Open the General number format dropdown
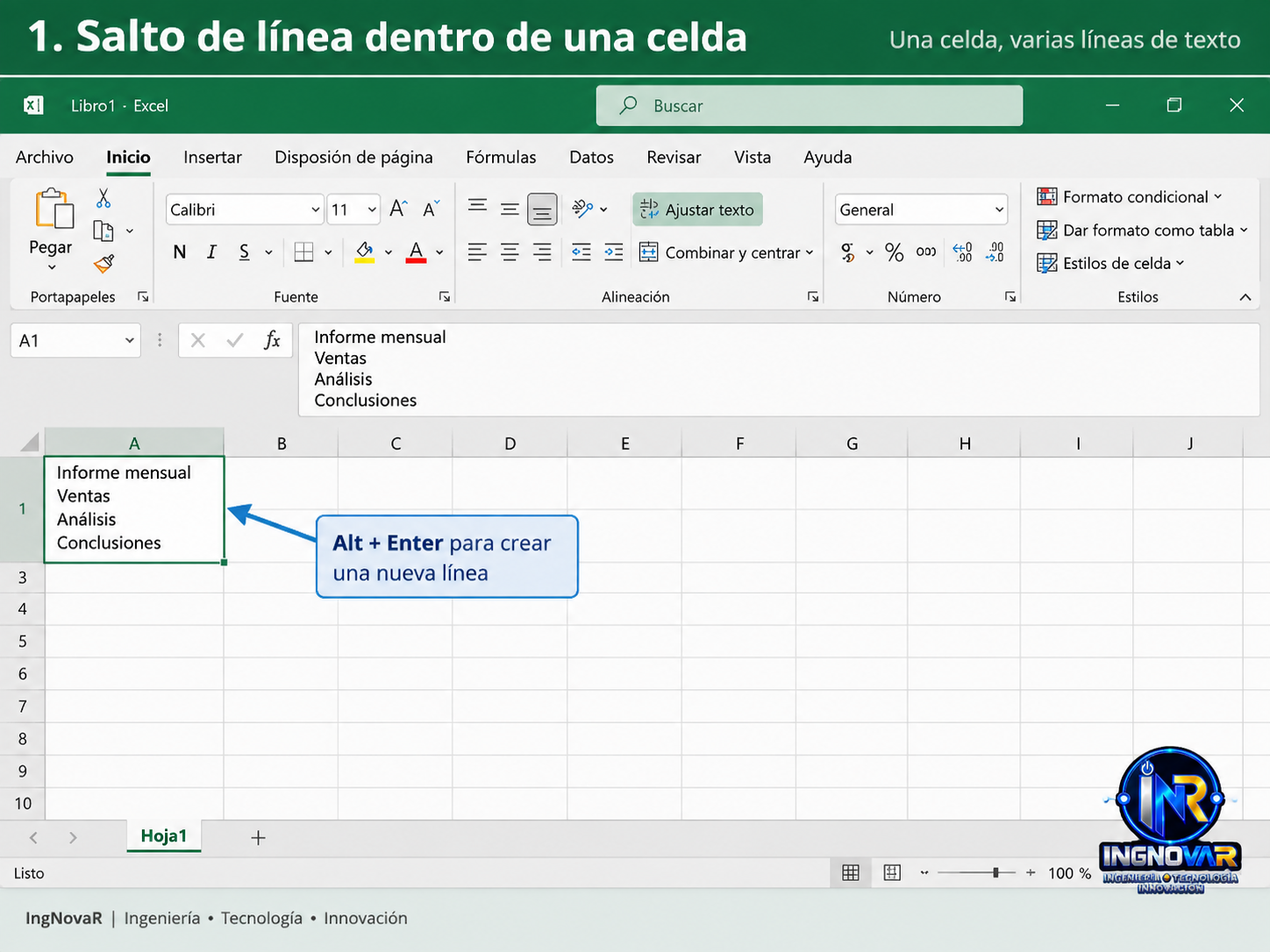 [999, 210]
